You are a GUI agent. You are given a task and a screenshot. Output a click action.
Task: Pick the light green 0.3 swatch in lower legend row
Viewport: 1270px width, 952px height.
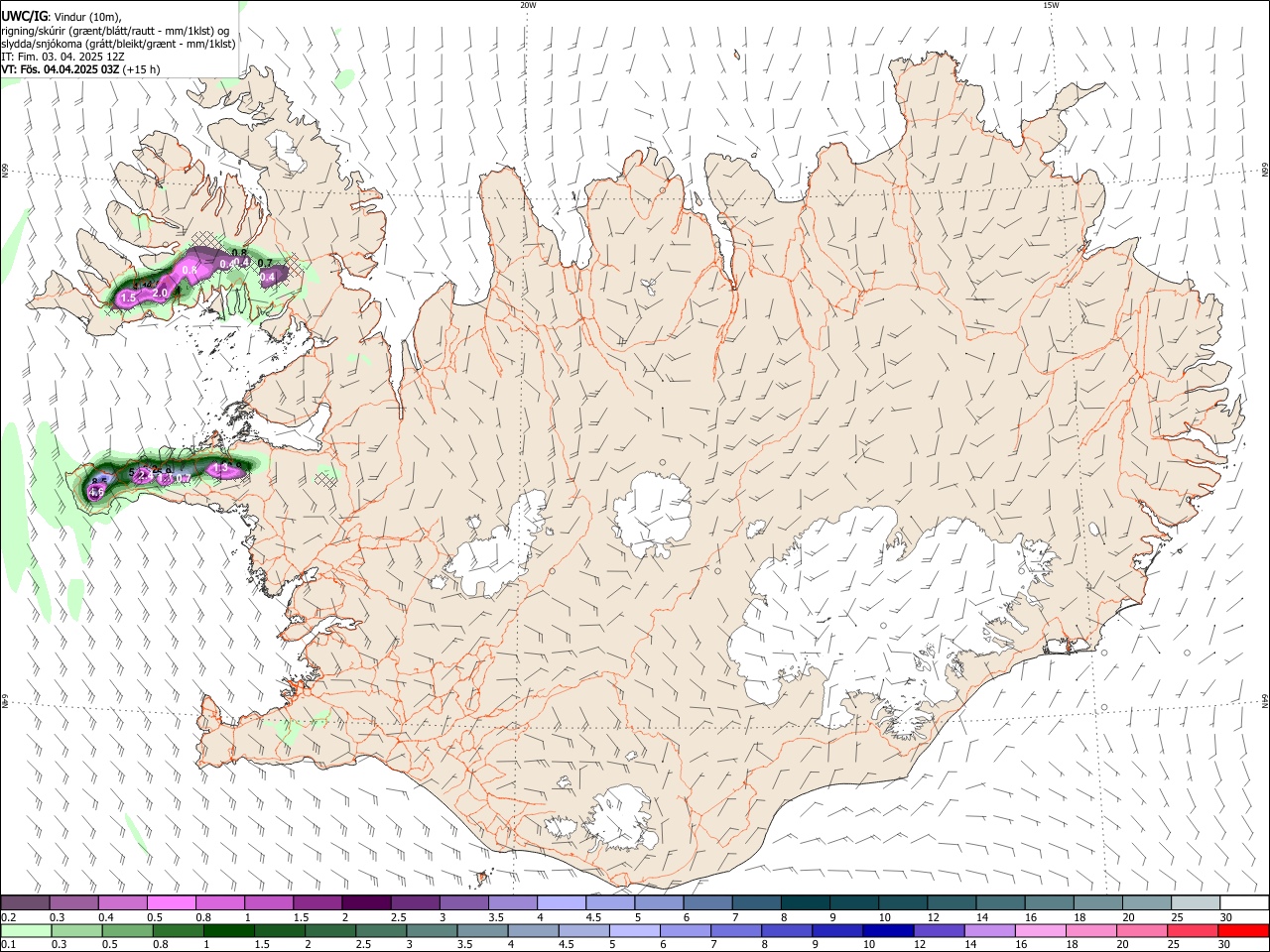77,930
